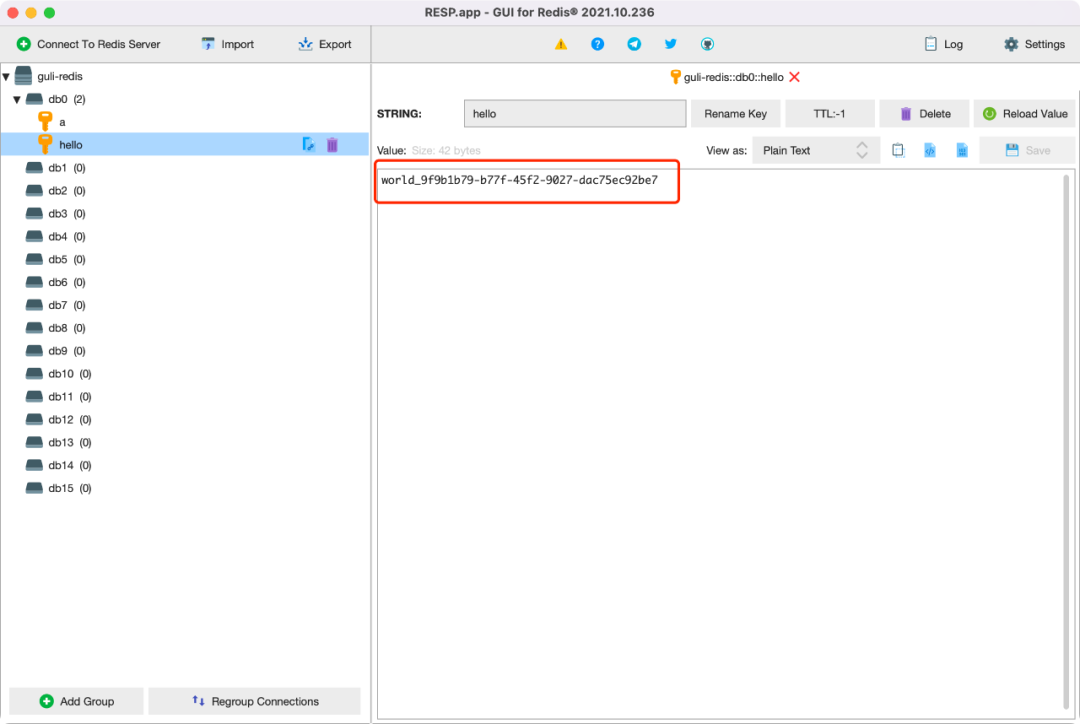Viewport: 1080px width, 724px height.
Task: Collapse the guli-redis connection tree
Action: [7, 77]
